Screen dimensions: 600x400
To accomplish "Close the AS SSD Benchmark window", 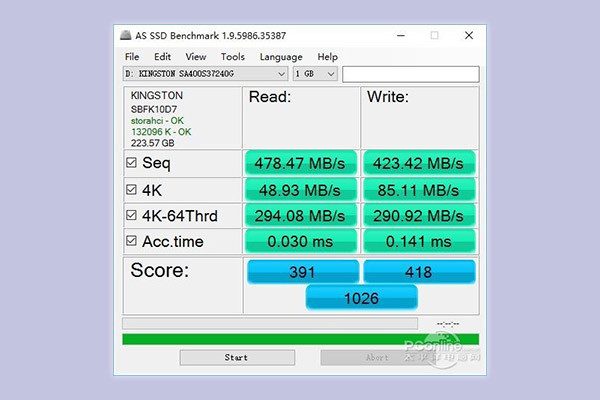I will pos(469,35).
